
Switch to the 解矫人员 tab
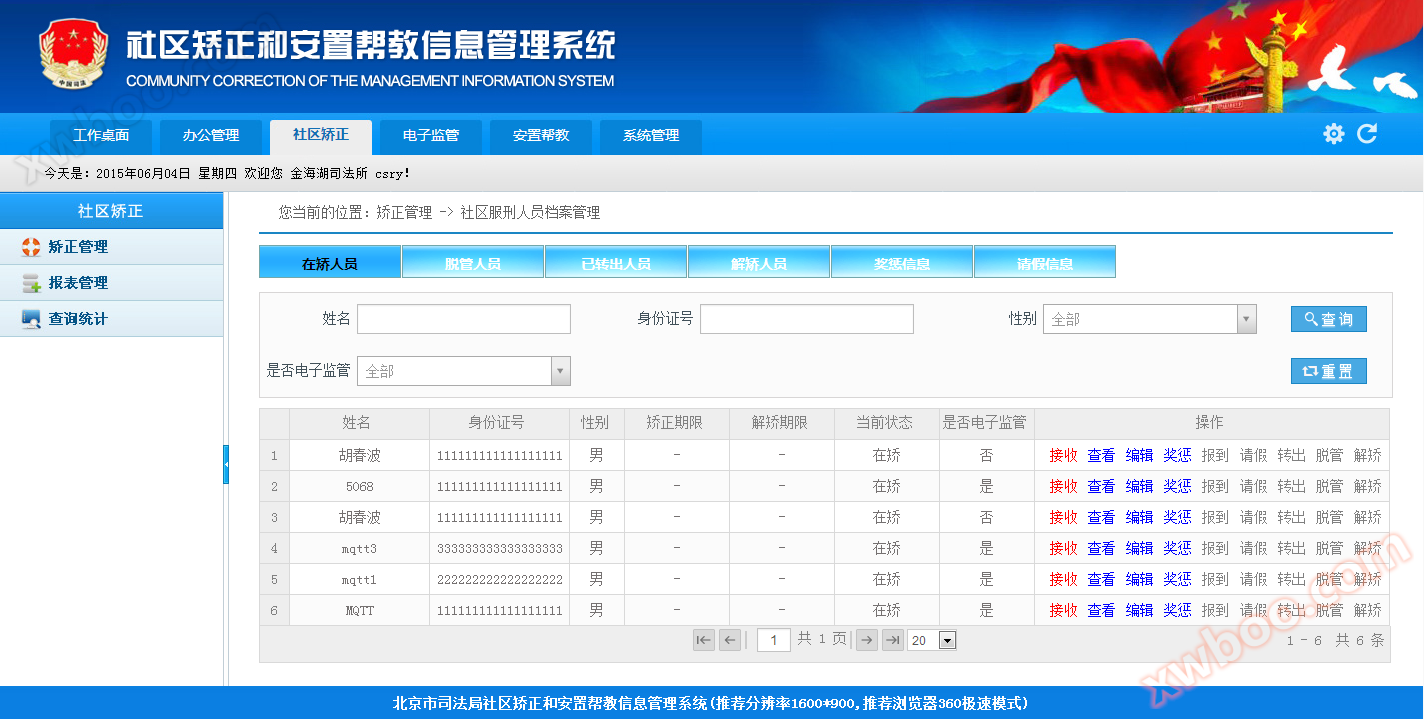759,263
